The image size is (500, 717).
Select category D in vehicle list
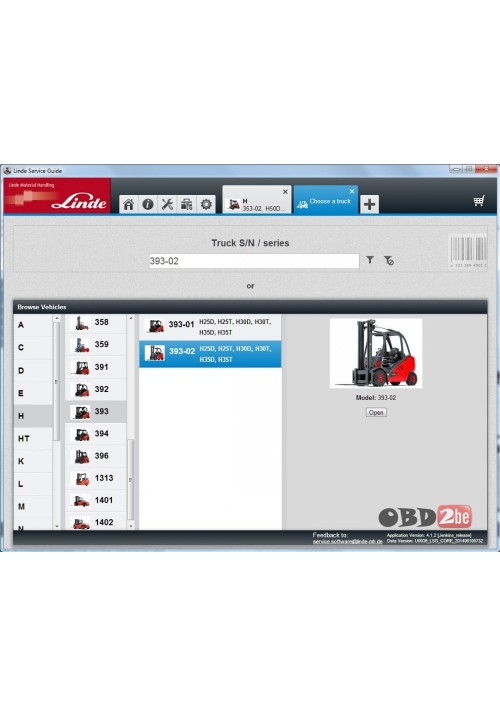tap(33, 370)
